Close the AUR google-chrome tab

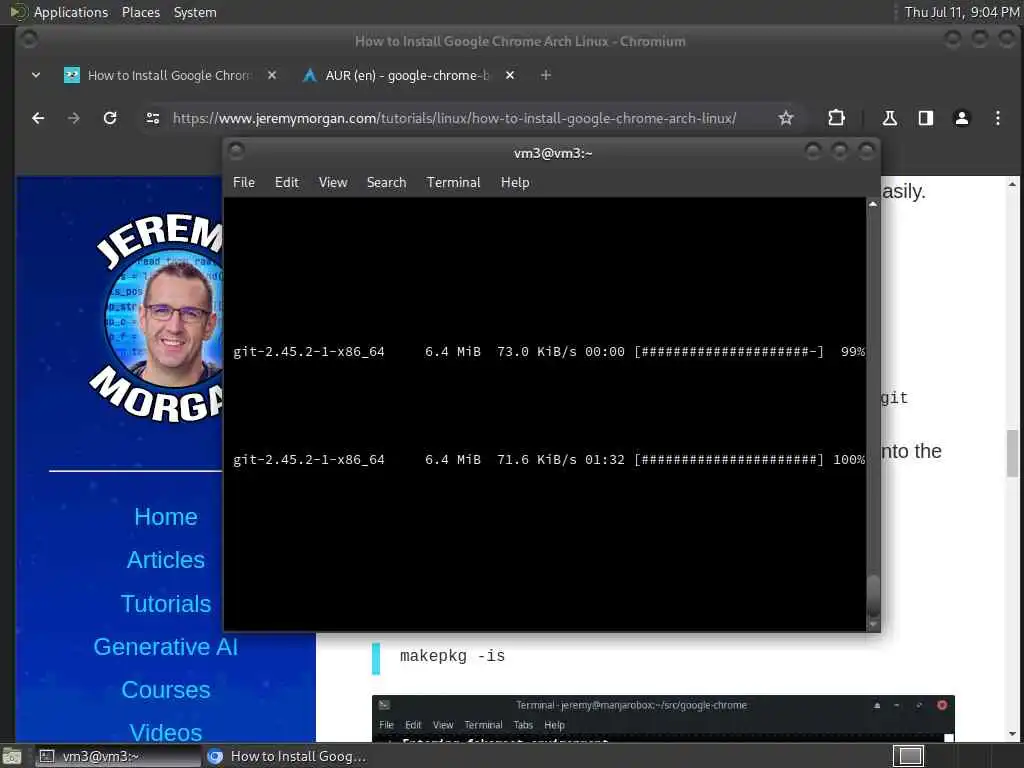tap(510, 76)
